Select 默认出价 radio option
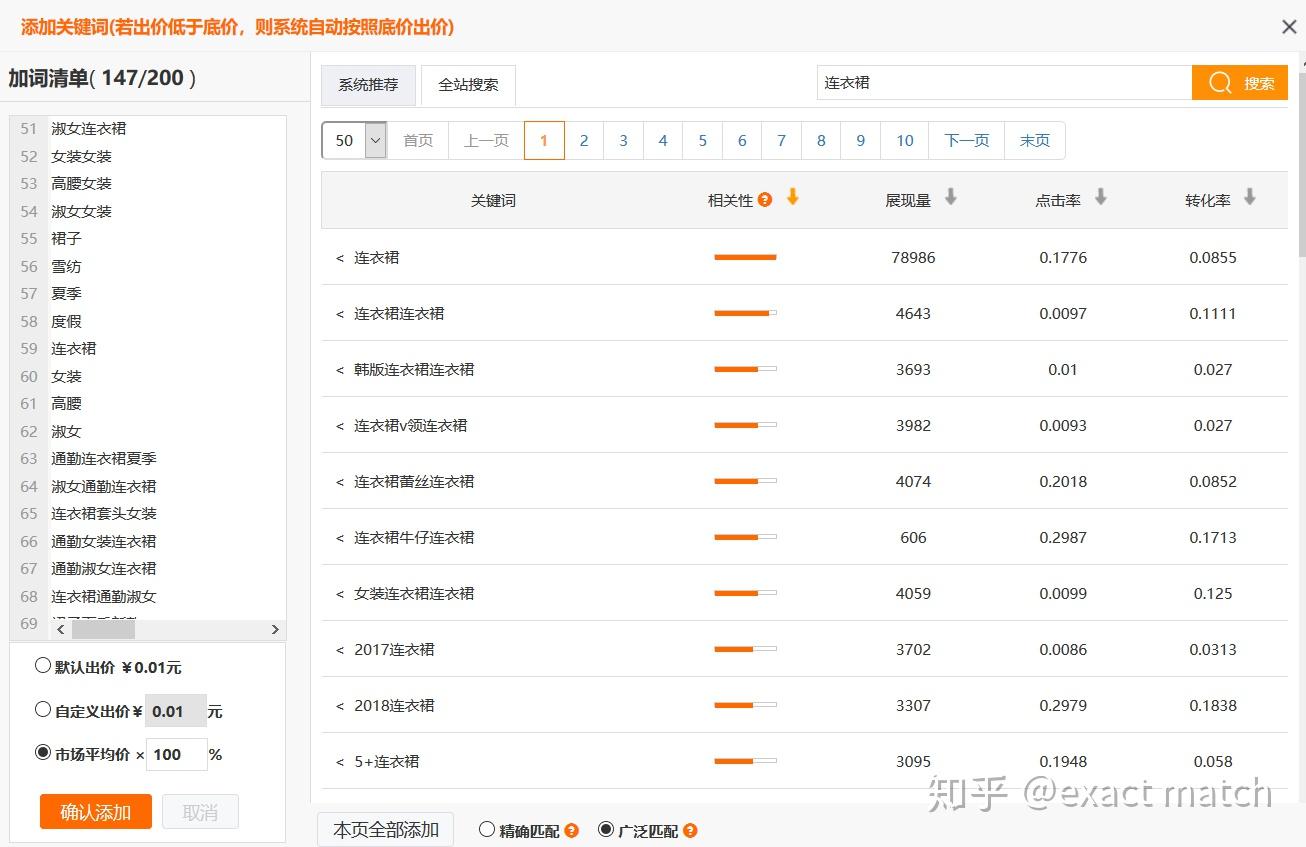The width and height of the screenshot is (1306, 847). 42,665
